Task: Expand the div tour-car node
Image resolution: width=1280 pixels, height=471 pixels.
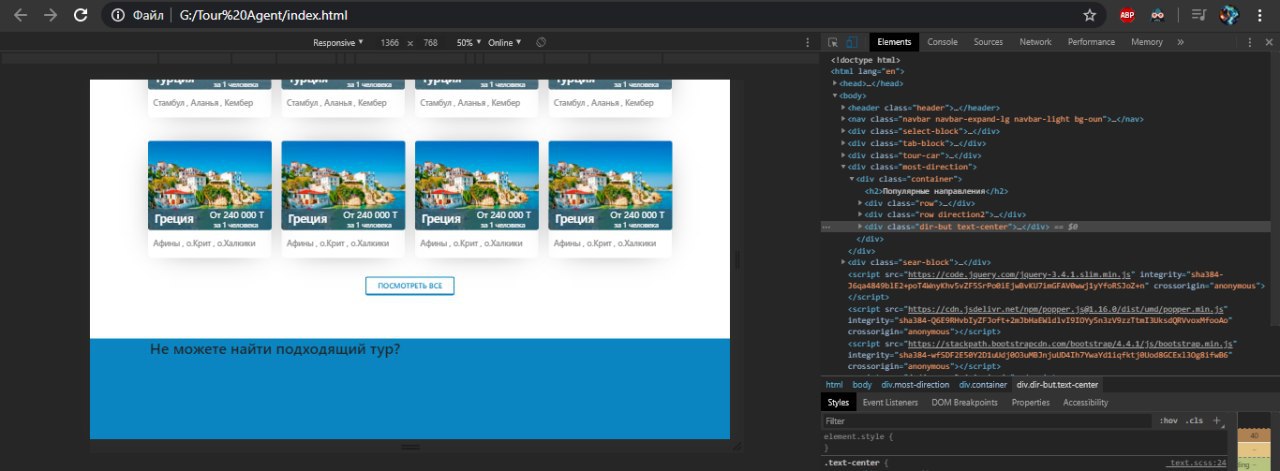Action: pyautogui.click(x=843, y=155)
